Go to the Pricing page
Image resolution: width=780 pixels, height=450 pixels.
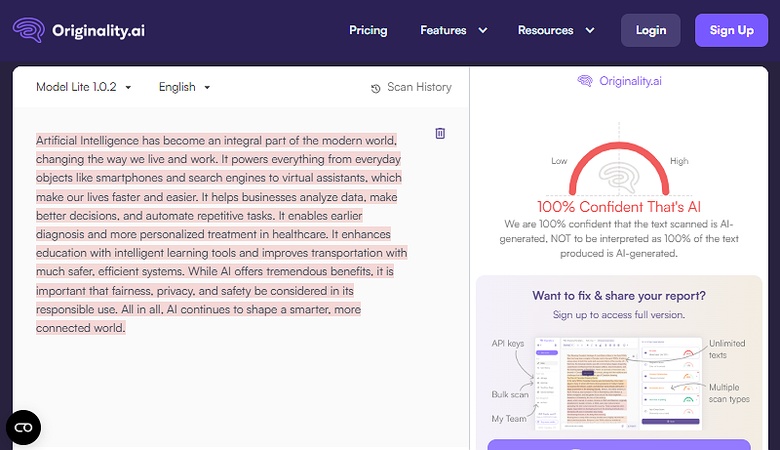[368, 30]
